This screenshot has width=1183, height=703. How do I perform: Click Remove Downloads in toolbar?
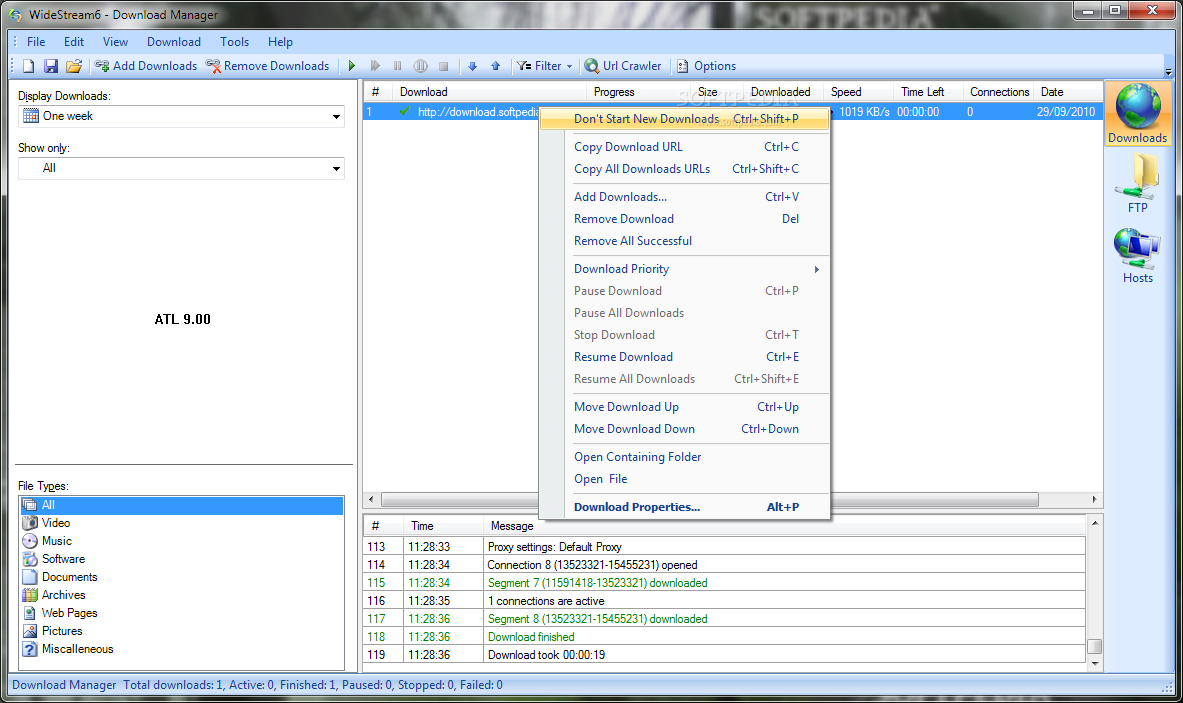click(268, 66)
